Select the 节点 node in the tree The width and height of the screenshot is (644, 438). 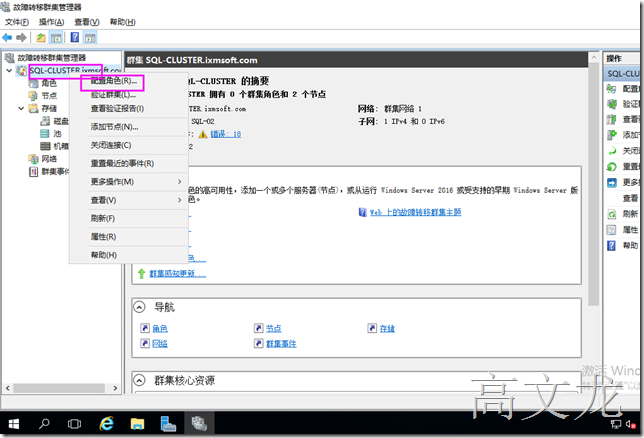[49, 96]
